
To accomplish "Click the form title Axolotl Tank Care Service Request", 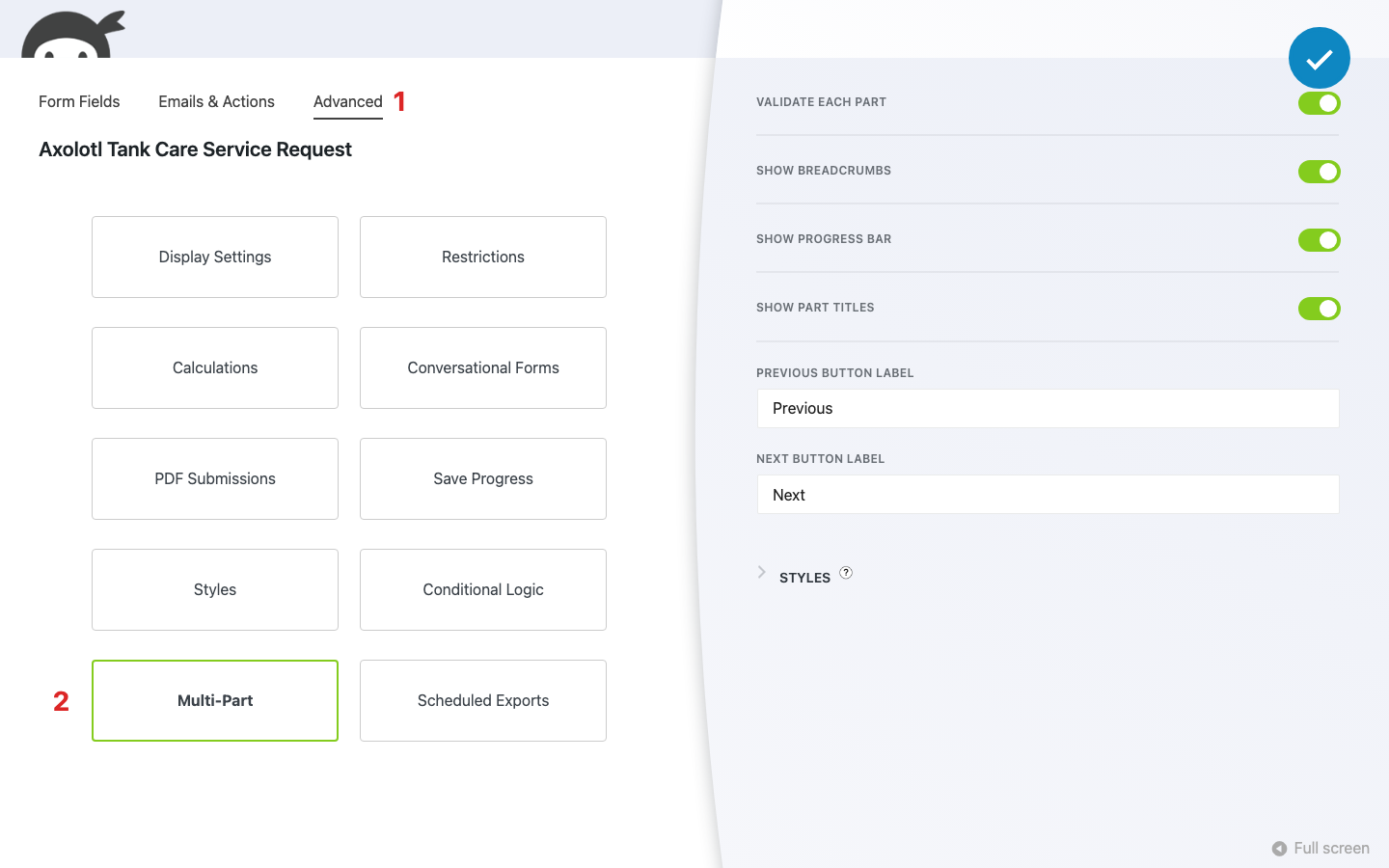I will 195,149.
